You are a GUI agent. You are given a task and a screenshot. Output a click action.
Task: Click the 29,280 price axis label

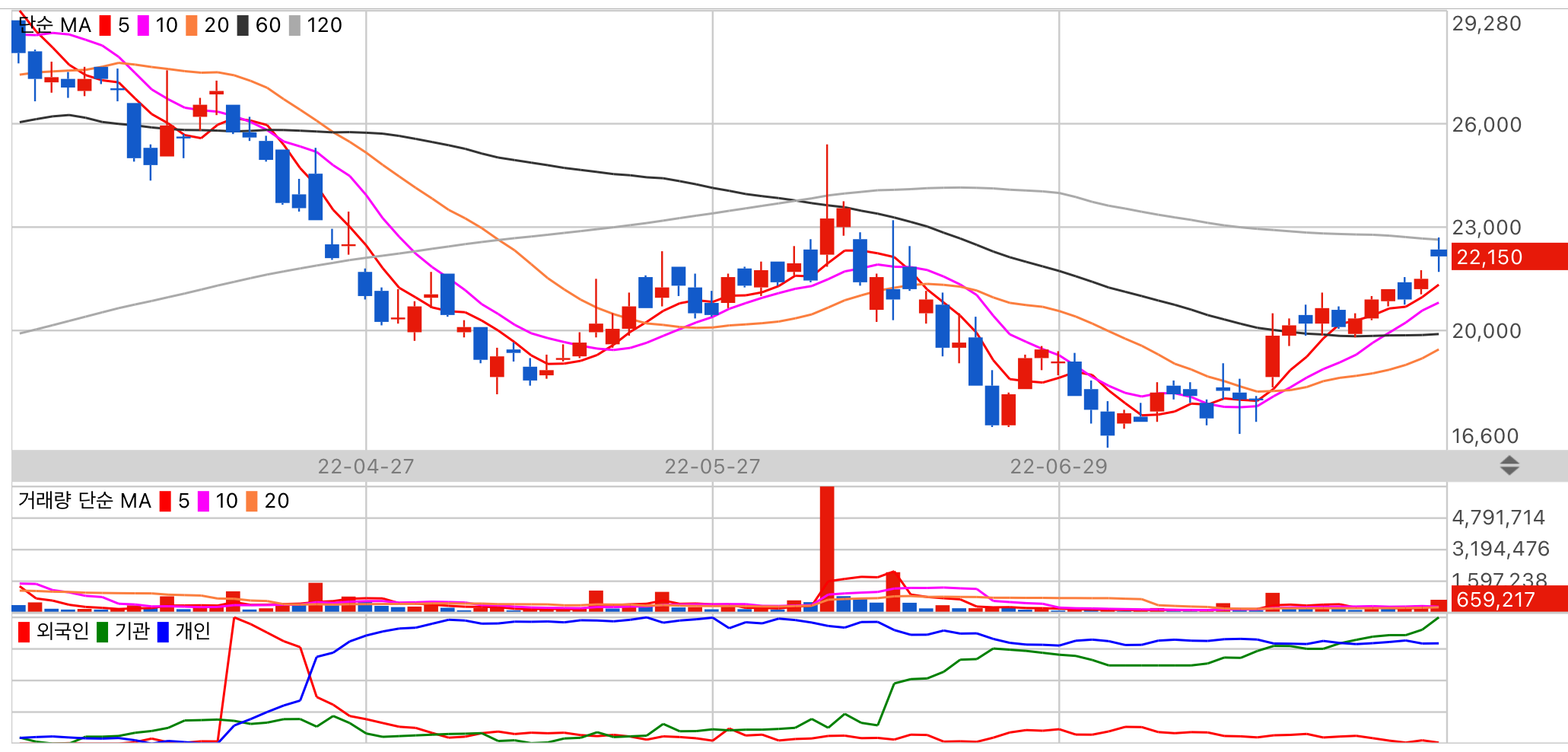[x=1487, y=24]
